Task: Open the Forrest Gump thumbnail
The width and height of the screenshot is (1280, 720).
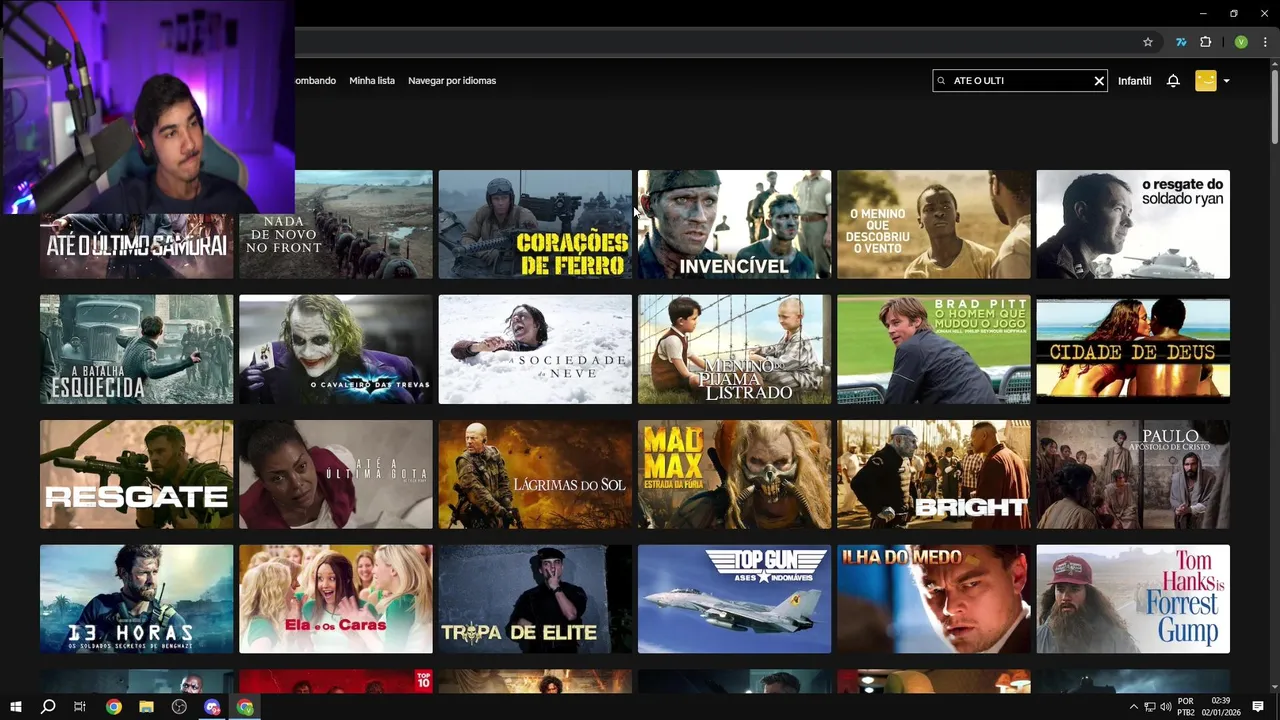Action: (1133, 599)
